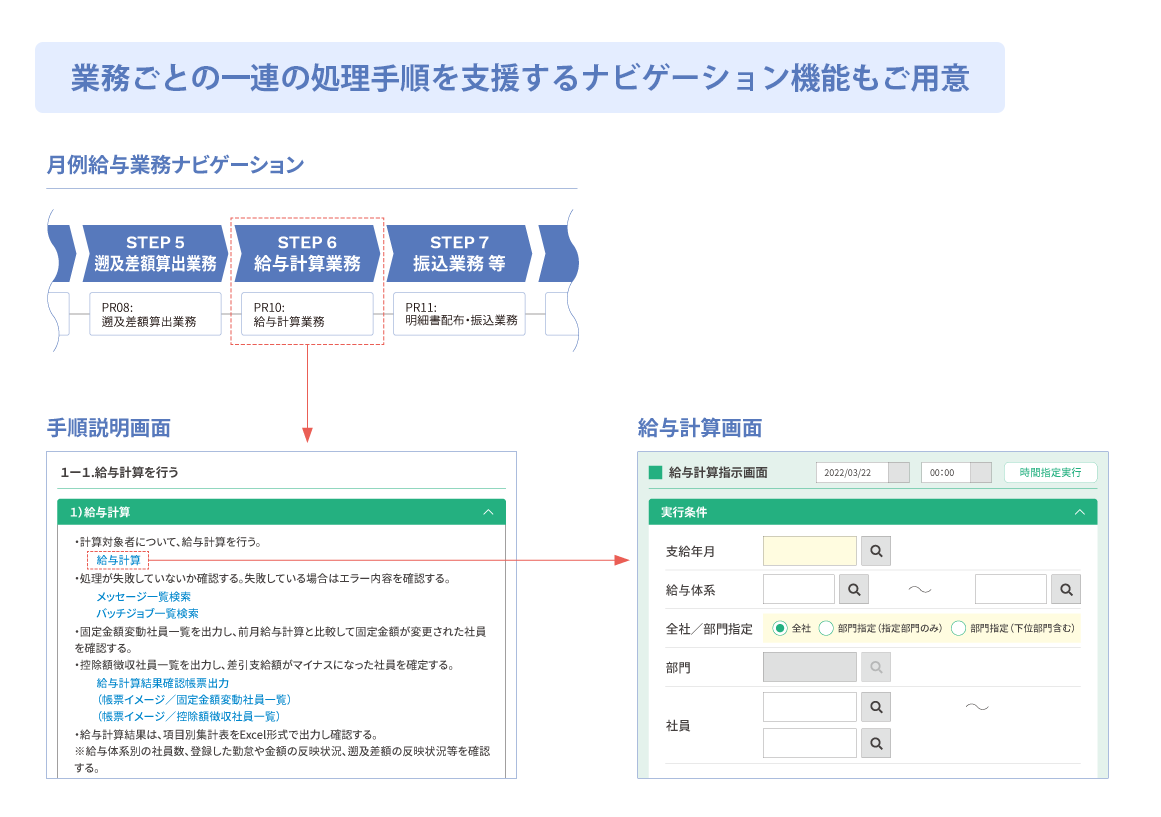Image resolution: width=1161 pixels, height=817 pixels.
Task: Click the search icon beside 支給年月 field
Action: coord(876,551)
